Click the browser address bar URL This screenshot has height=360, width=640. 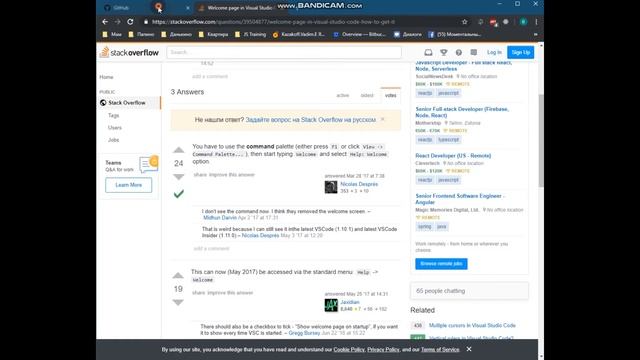[x=273, y=22]
